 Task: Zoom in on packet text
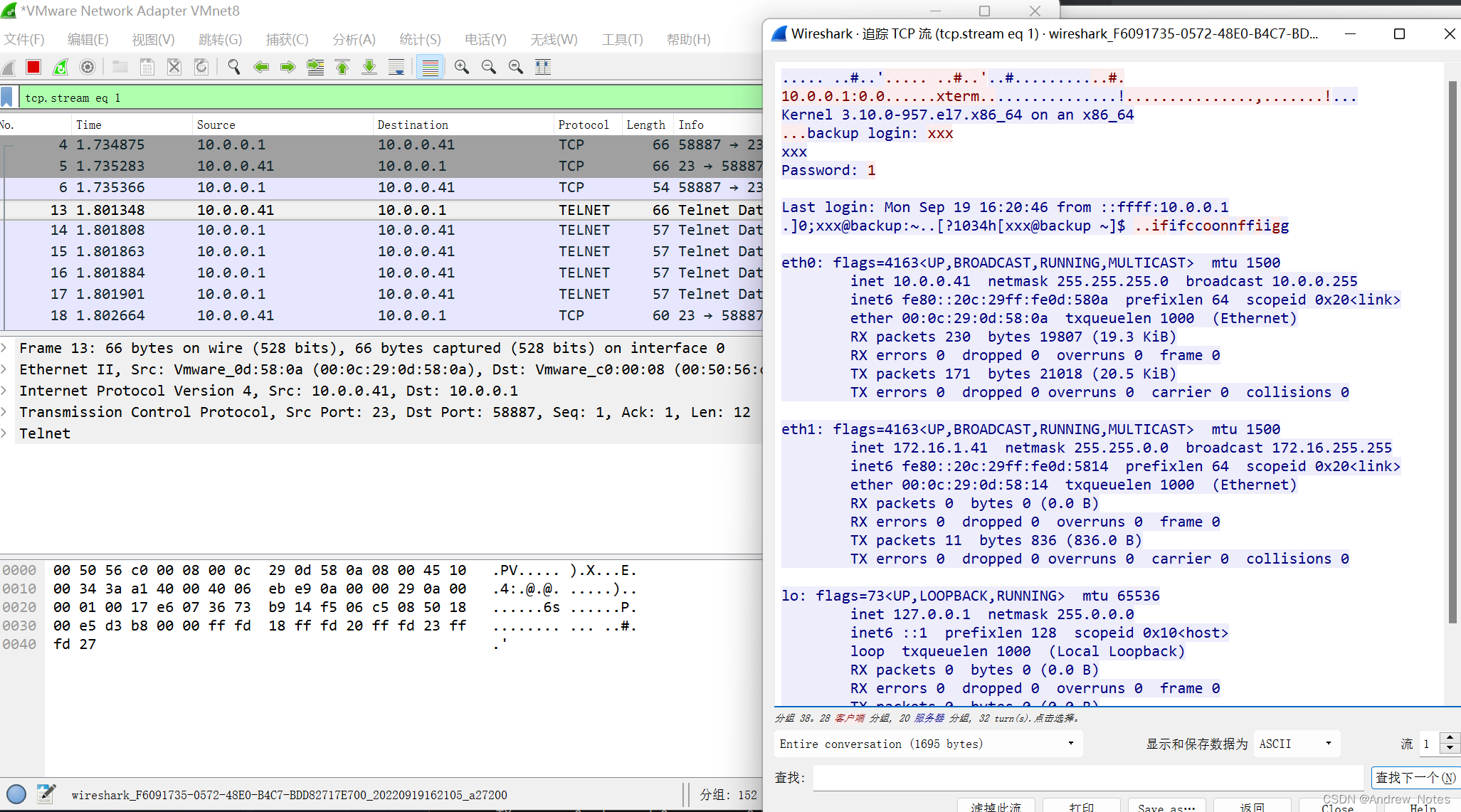coord(462,67)
